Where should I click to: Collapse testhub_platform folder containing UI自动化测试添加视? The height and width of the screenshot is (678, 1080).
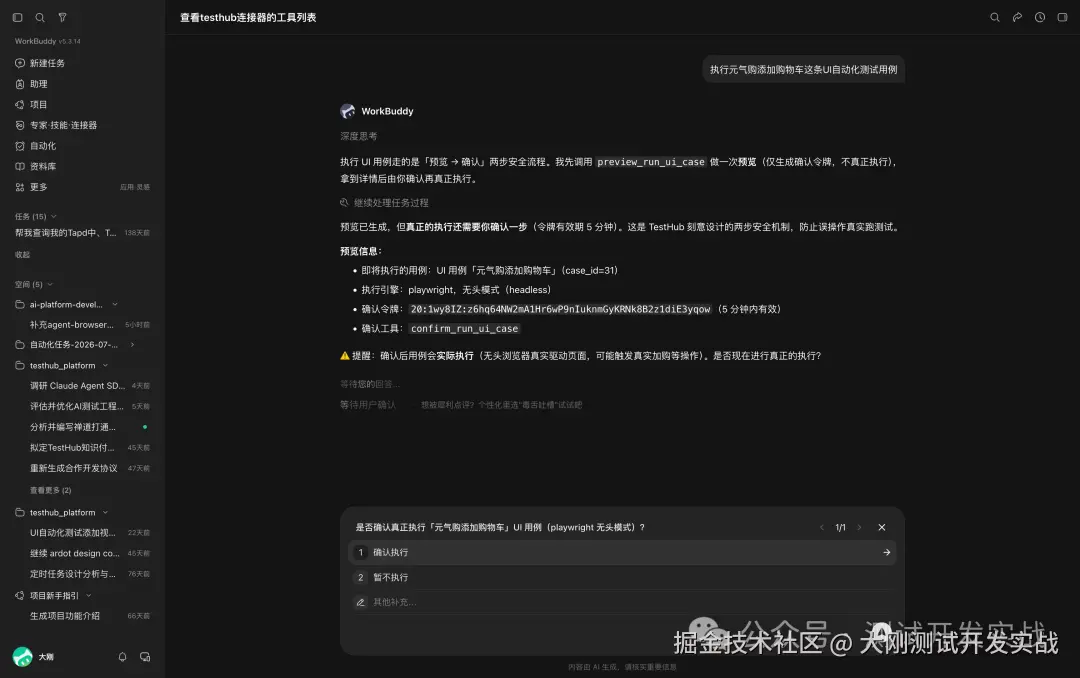coord(105,513)
